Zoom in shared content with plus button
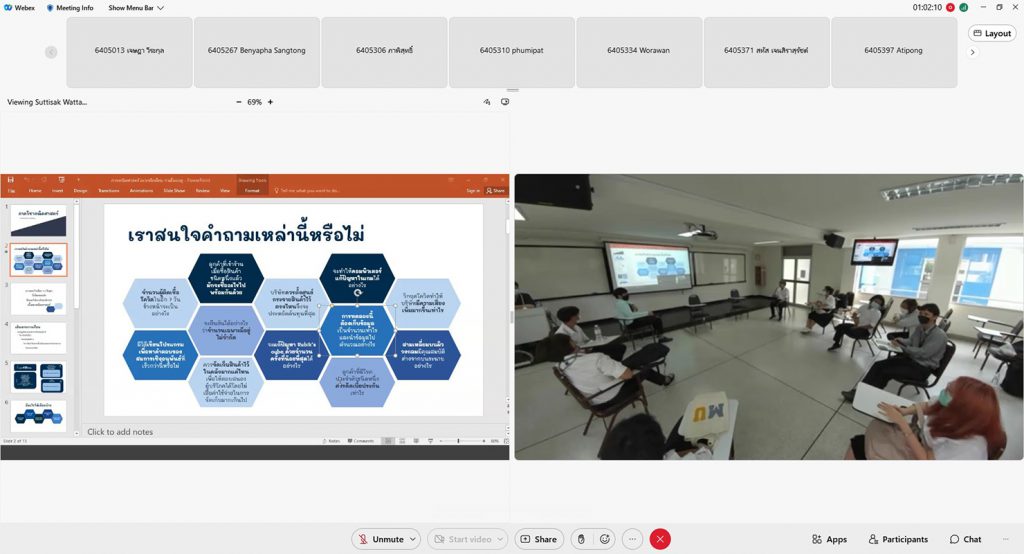The image size is (1024, 554). click(x=270, y=102)
